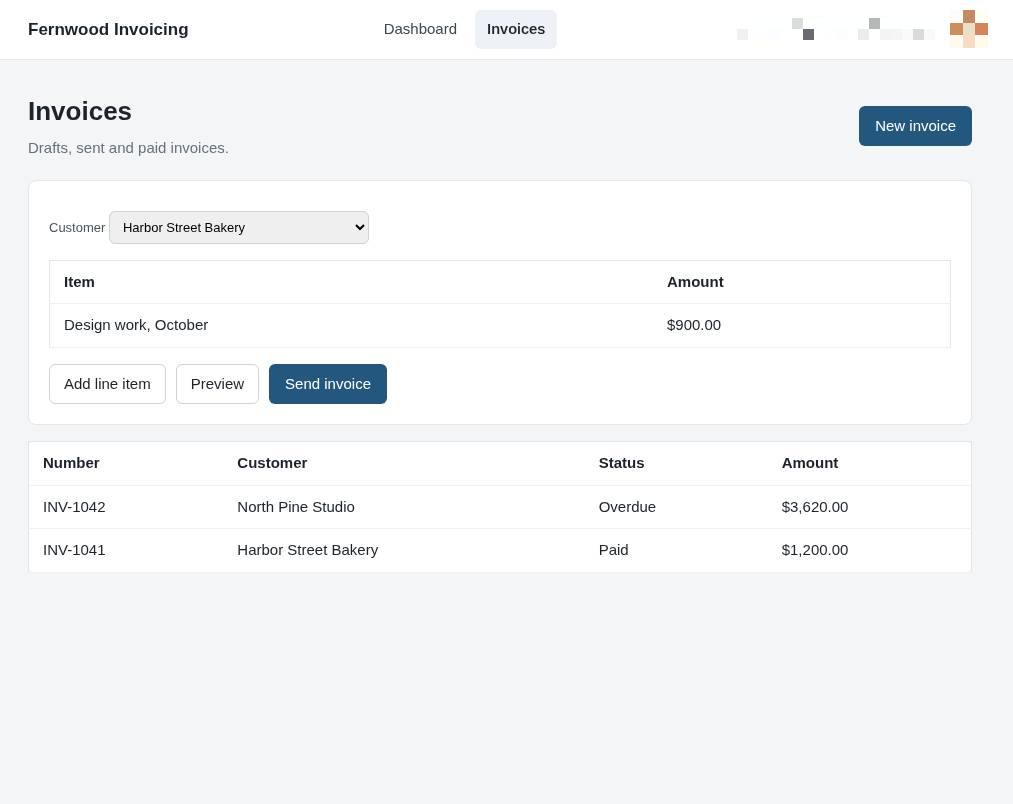Go to the Dashboard tab

(x=420, y=29)
